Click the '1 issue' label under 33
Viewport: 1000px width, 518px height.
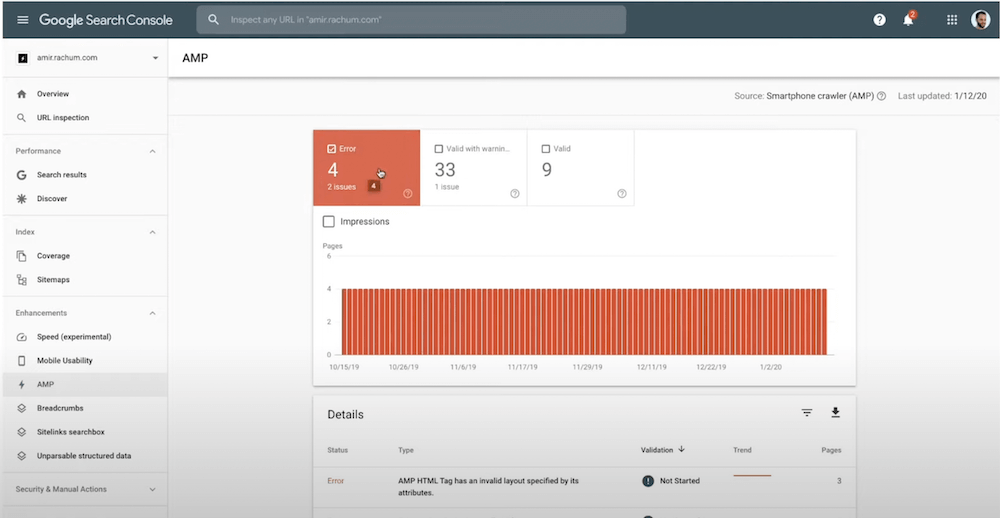click(447, 187)
